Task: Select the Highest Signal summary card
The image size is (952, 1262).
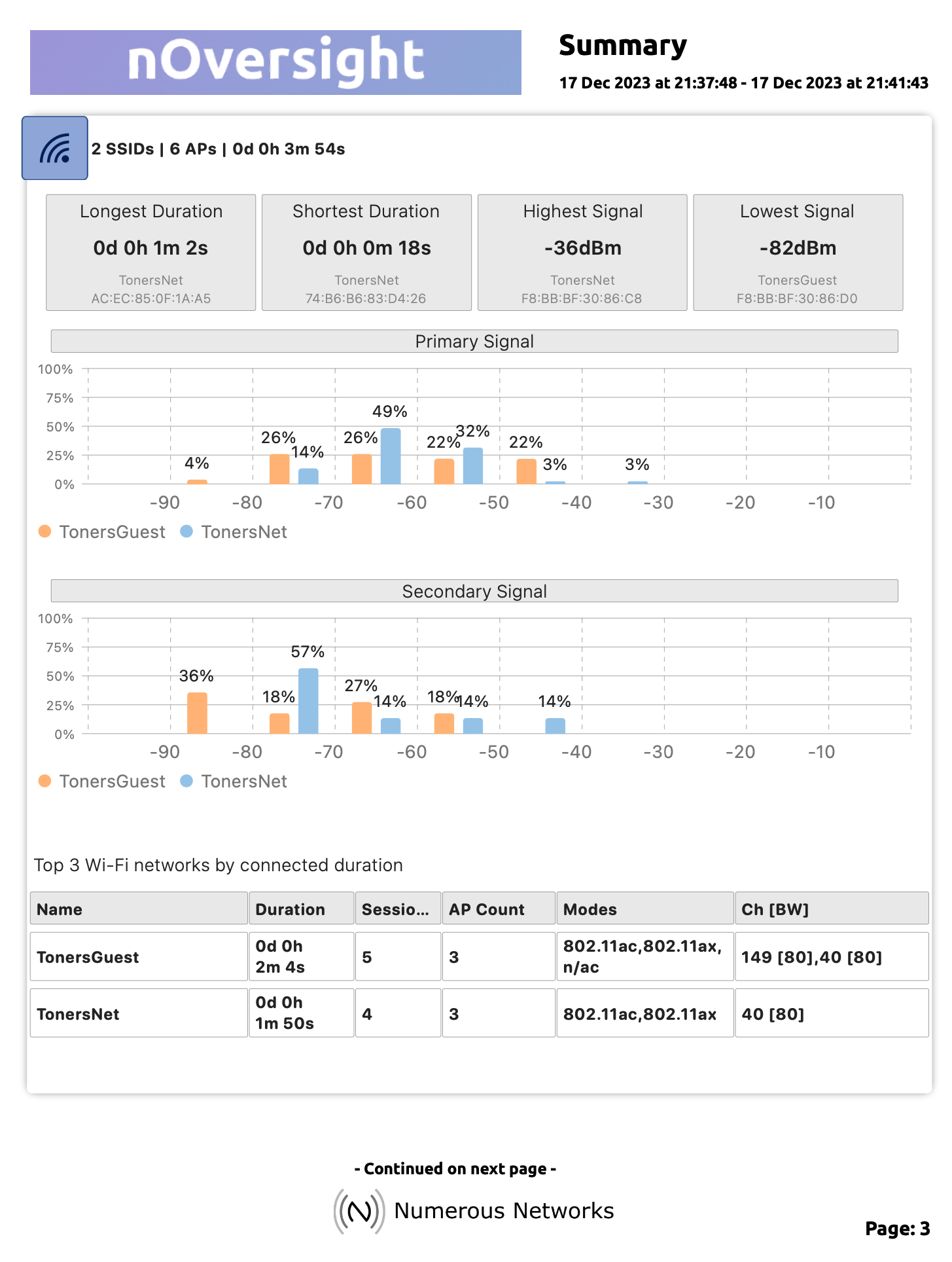Action: point(582,253)
